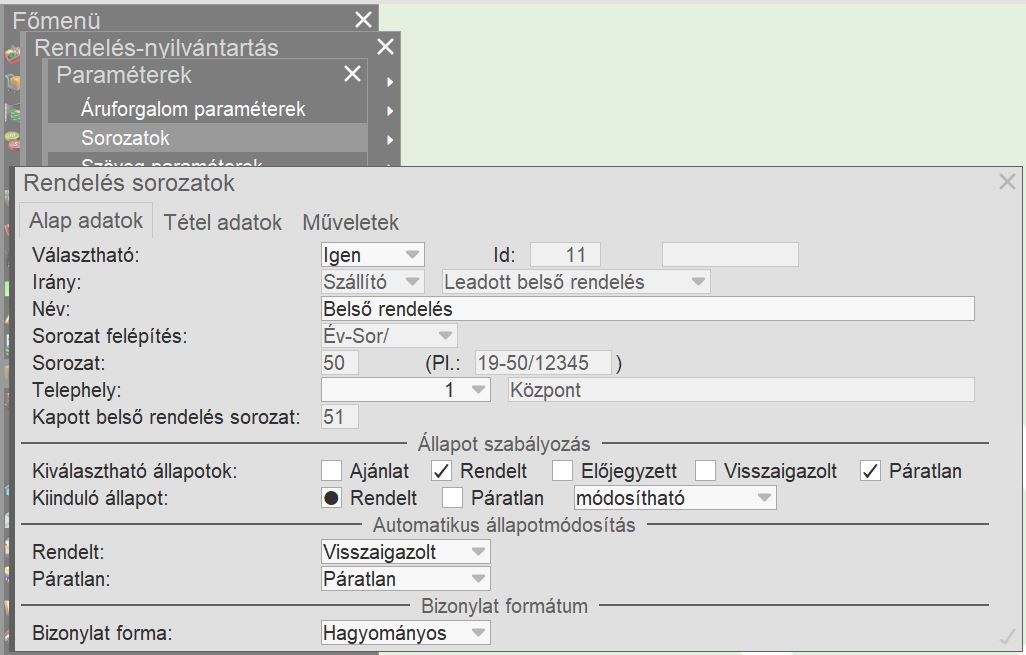
Task: Click the example field 19-50/12345
Action: (x=544, y=363)
